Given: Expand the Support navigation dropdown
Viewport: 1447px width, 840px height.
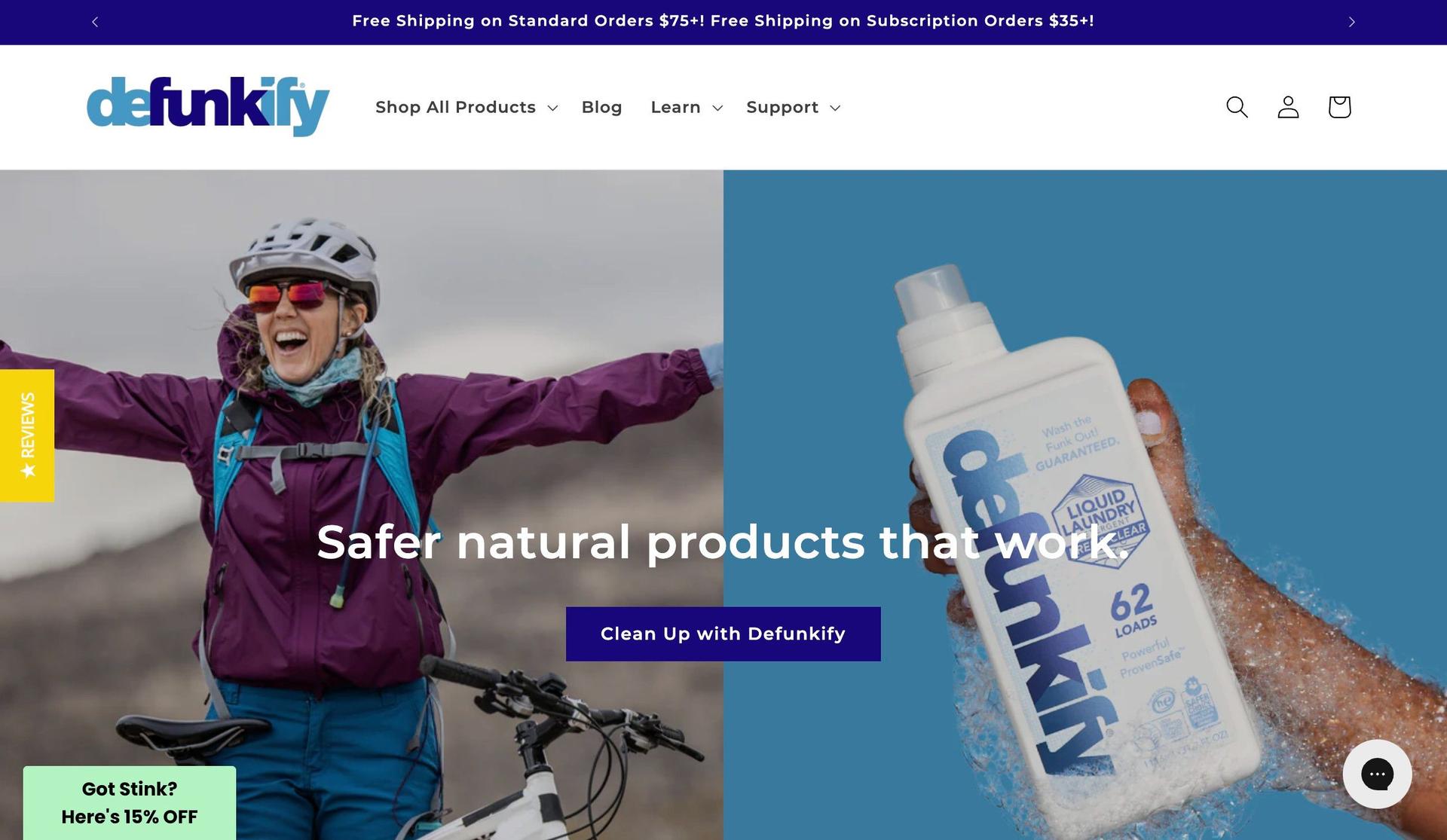Looking at the screenshot, I should (x=791, y=106).
